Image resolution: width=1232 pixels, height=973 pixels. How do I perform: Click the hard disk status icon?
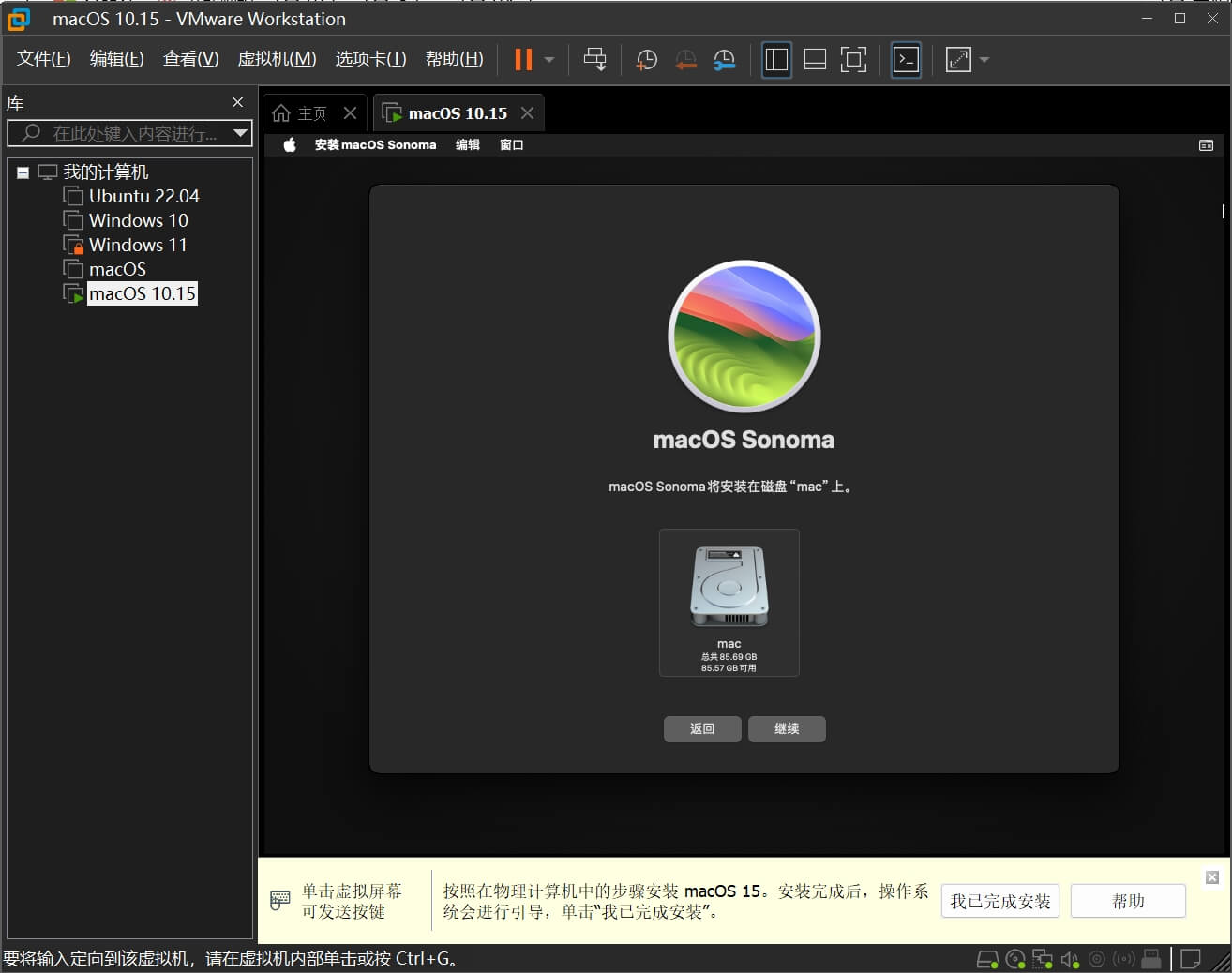tap(987, 959)
